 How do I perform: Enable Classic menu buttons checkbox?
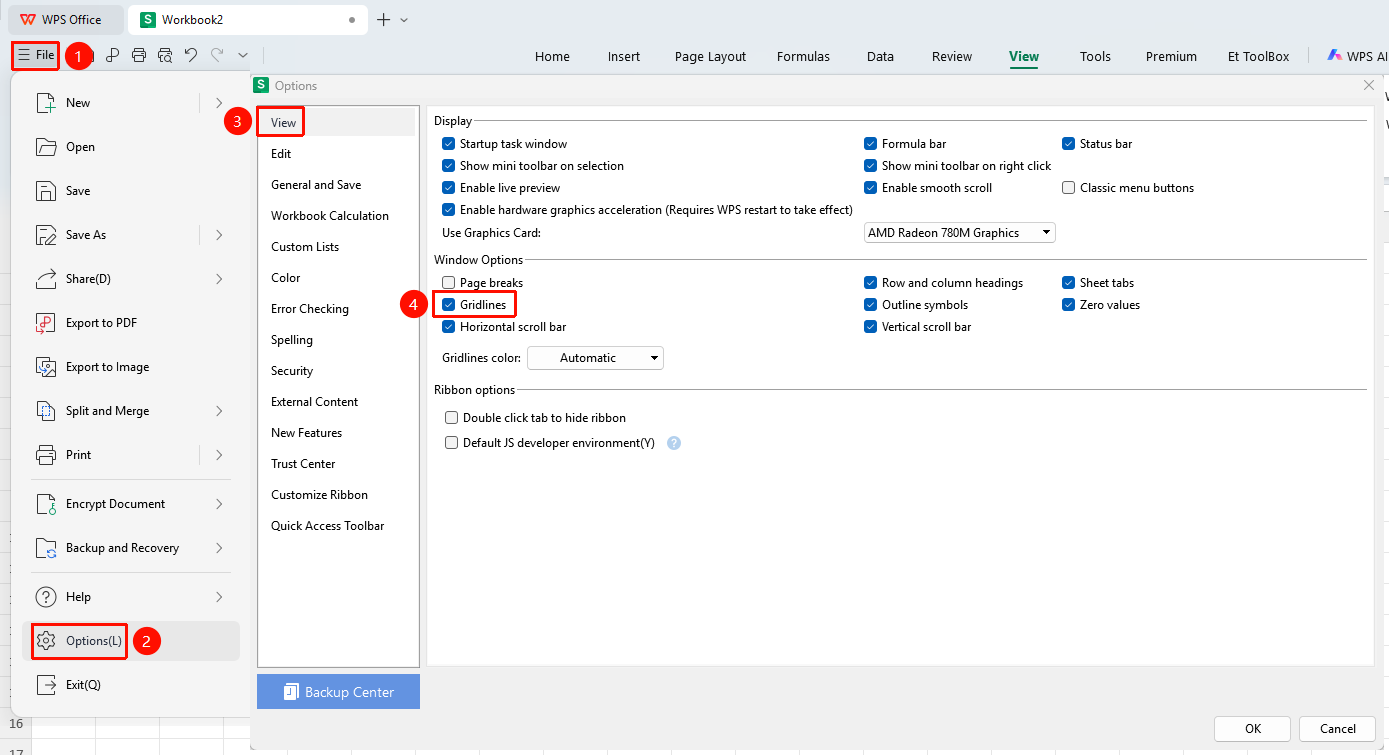coord(1069,188)
